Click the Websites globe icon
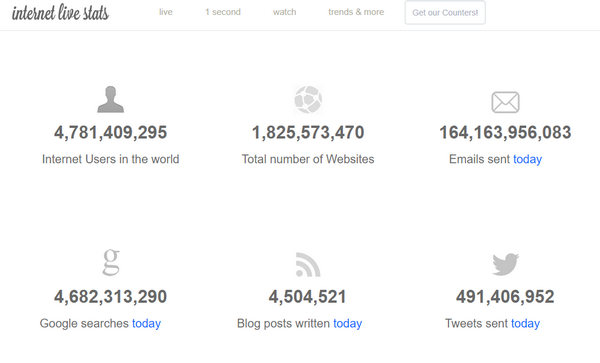The image size is (600, 363). [x=308, y=100]
